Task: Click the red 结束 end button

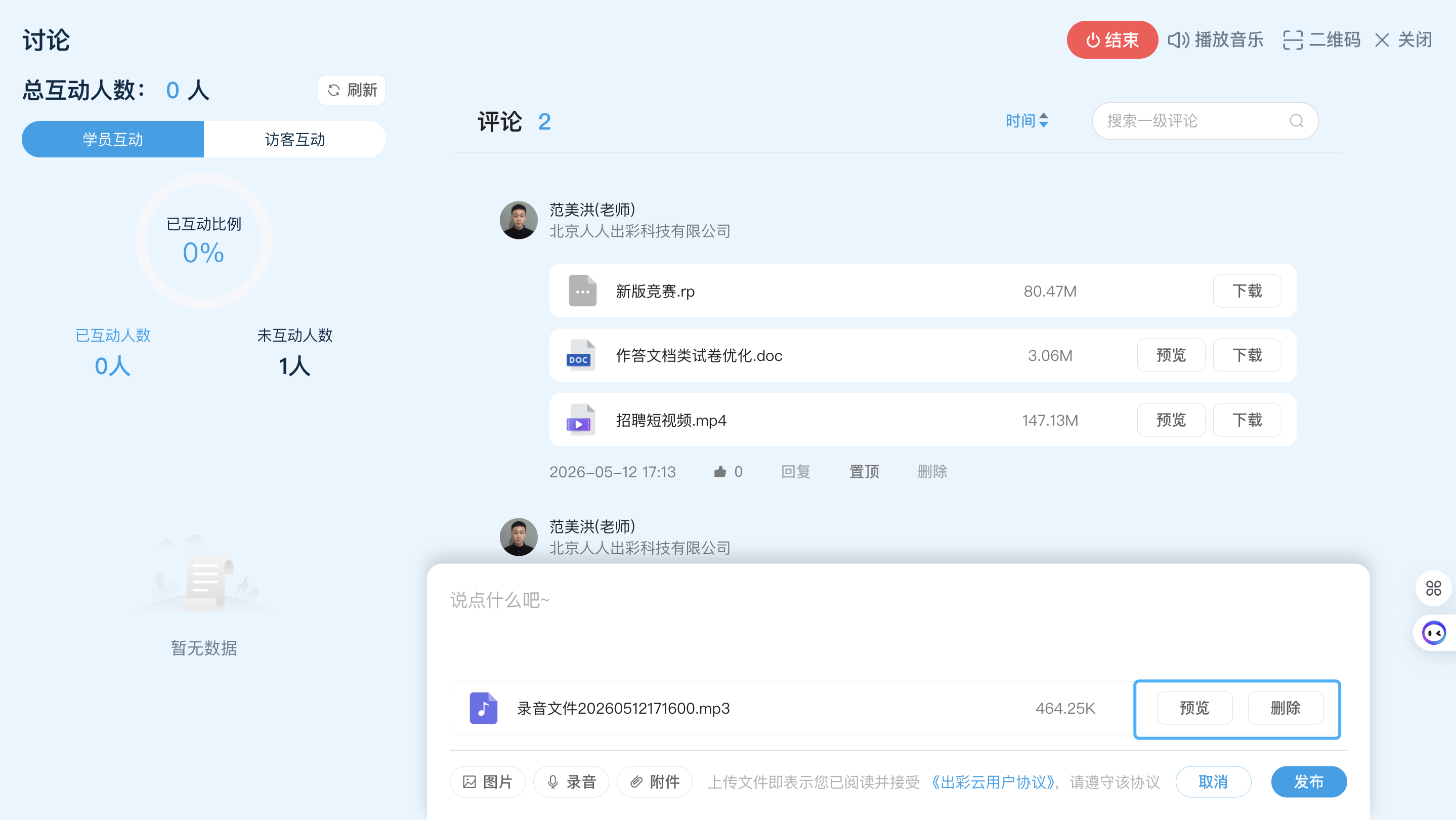Action: tap(1112, 39)
